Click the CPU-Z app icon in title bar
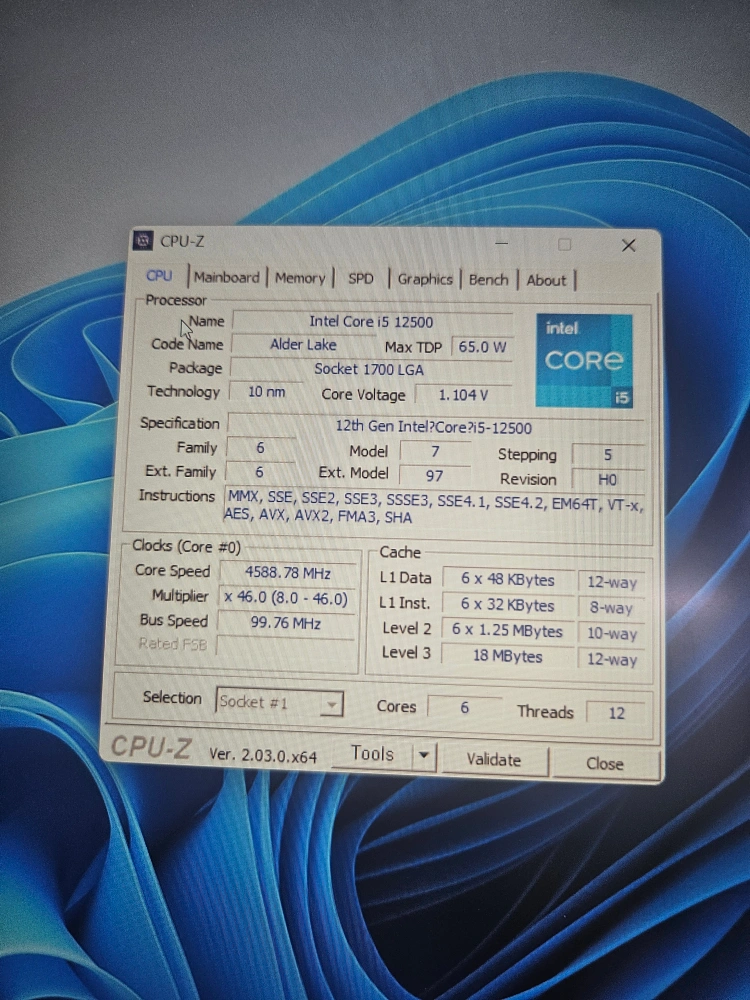Screen dimensions: 750x1000 pyautogui.click(x=143, y=240)
